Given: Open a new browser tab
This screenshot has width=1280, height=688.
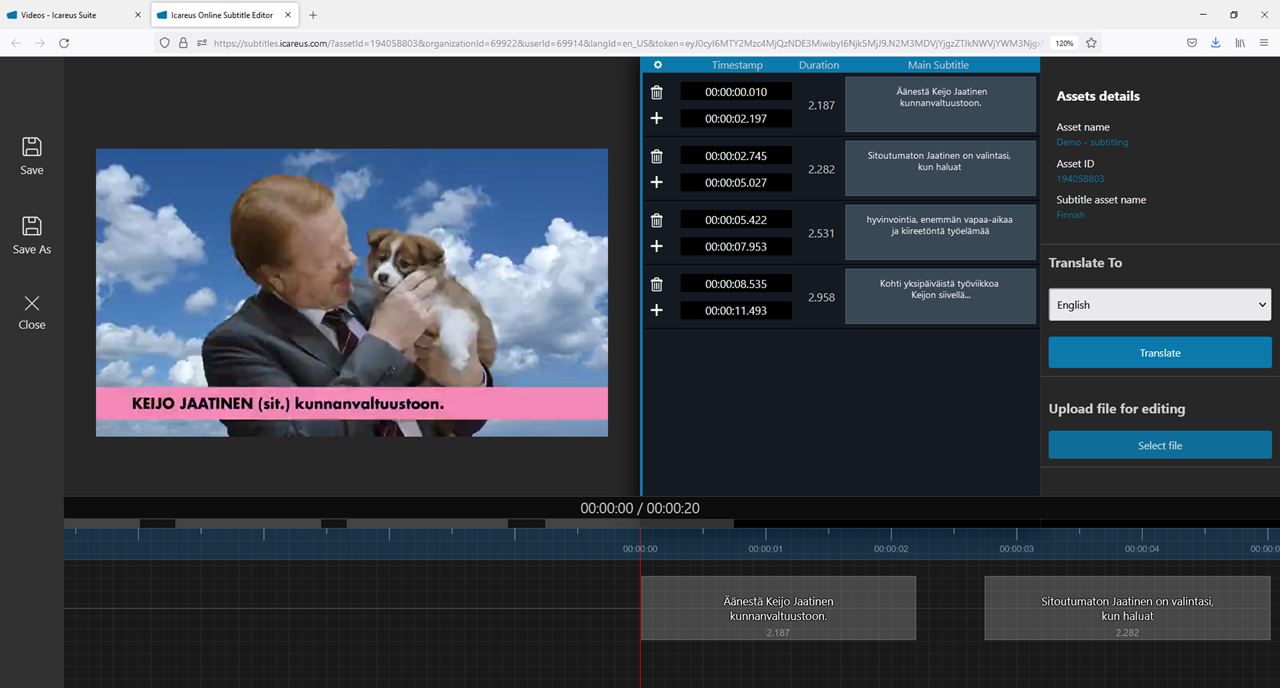Looking at the screenshot, I should pyautogui.click(x=313, y=15).
